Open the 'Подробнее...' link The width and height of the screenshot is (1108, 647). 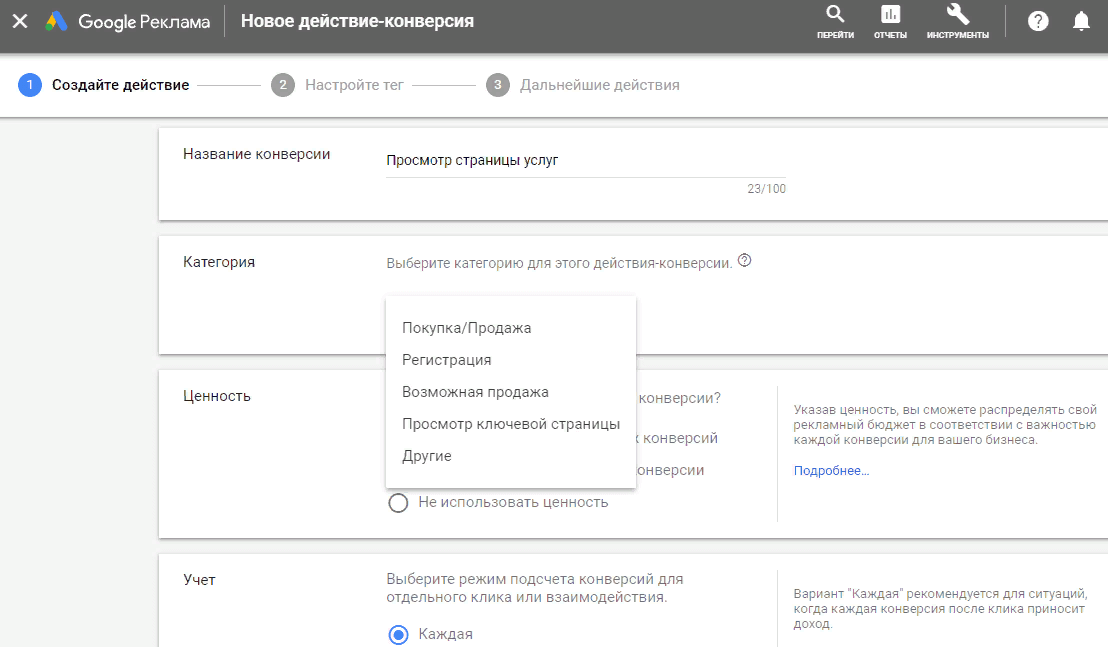click(x=831, y=470)
